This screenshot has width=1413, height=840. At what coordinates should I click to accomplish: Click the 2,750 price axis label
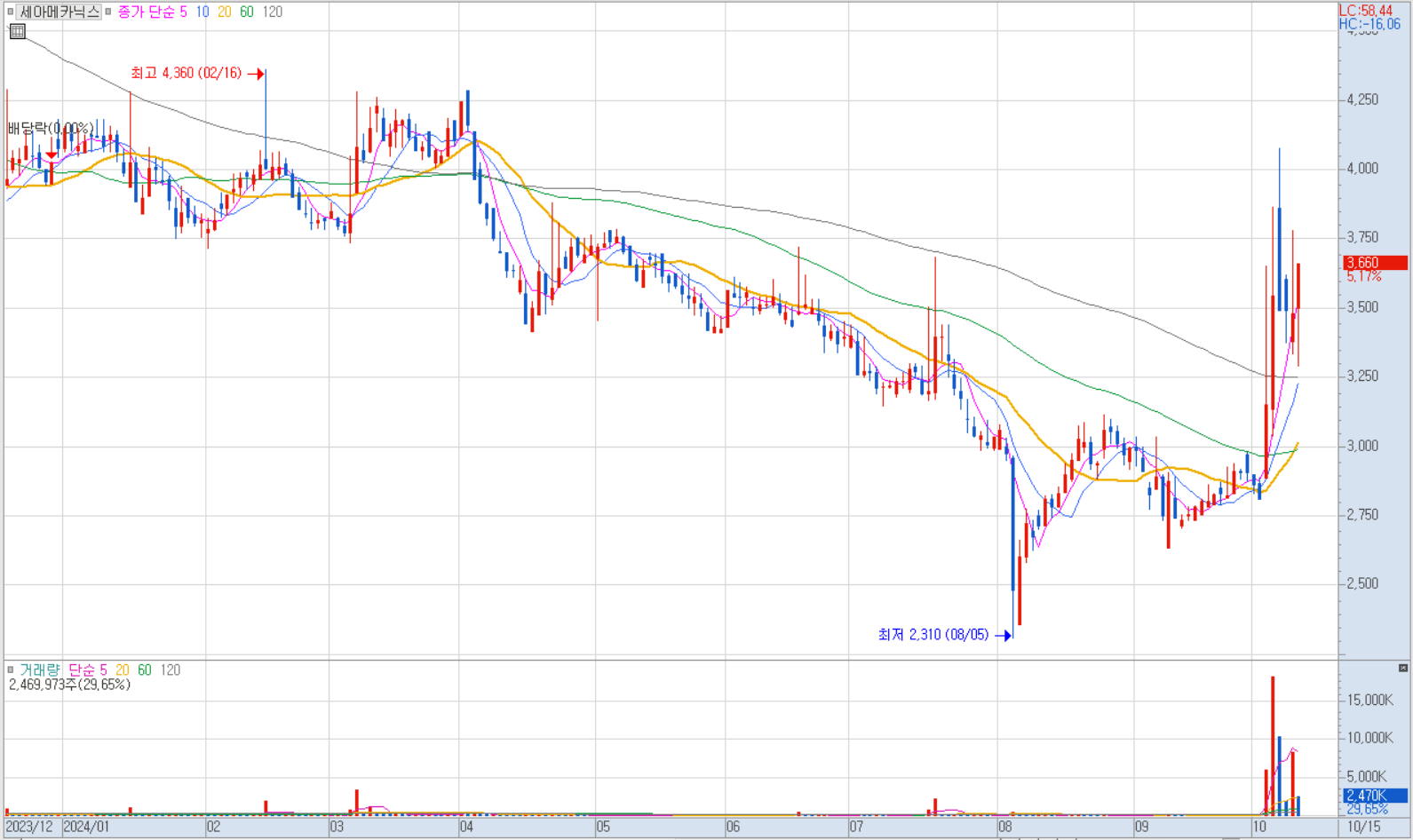tap(1363, 515)
